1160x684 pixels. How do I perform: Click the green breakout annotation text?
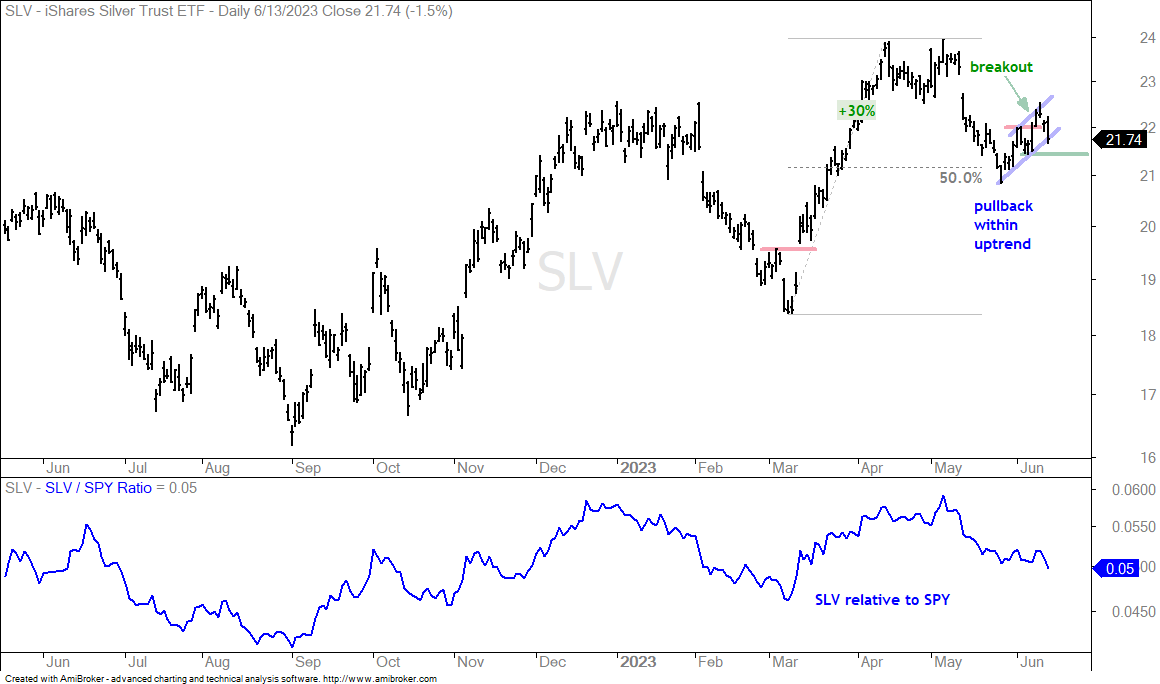pos(1001,67)
